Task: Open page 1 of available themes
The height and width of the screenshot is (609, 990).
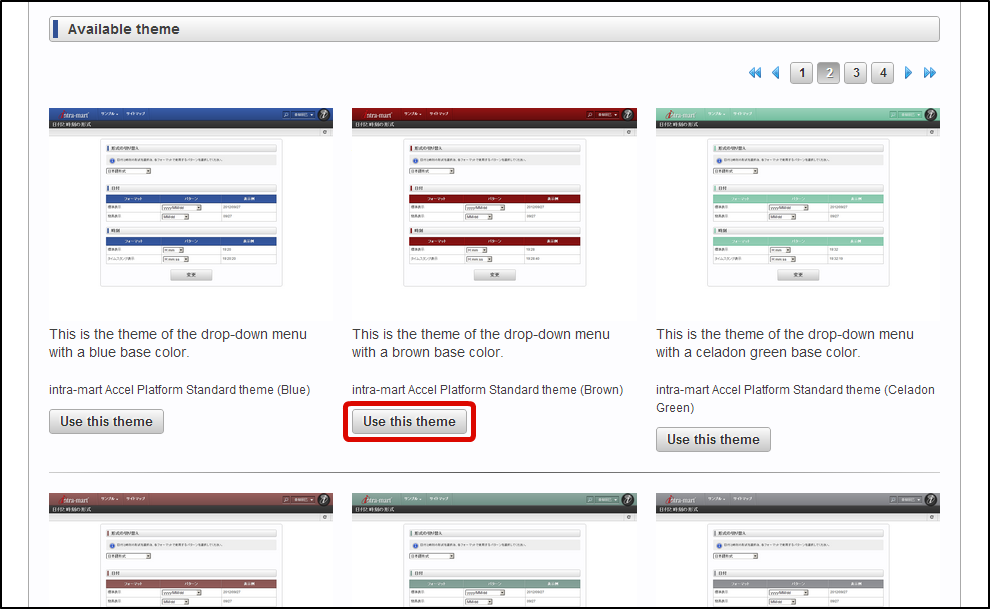Action: [802, 73]
